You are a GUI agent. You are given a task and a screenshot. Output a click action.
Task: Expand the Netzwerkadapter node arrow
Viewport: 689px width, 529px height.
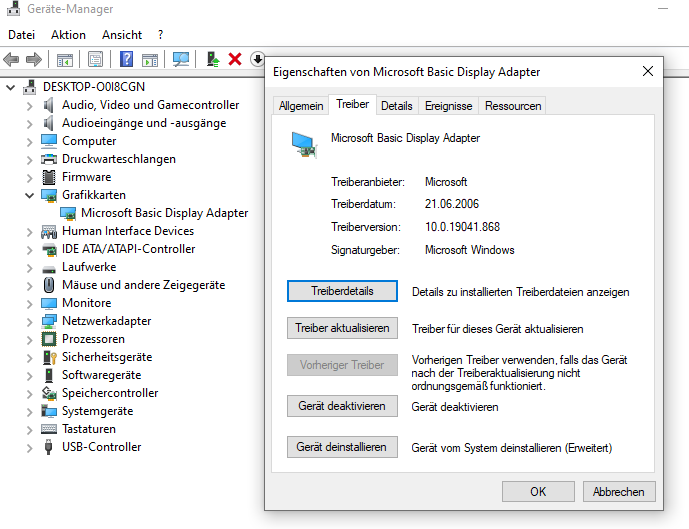tap(29, 322)
